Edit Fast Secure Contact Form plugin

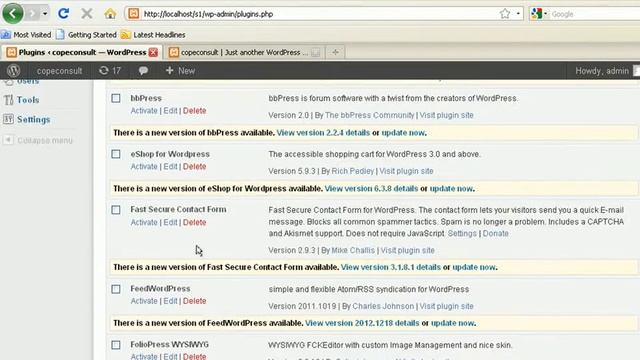click(x=170, y=222)
